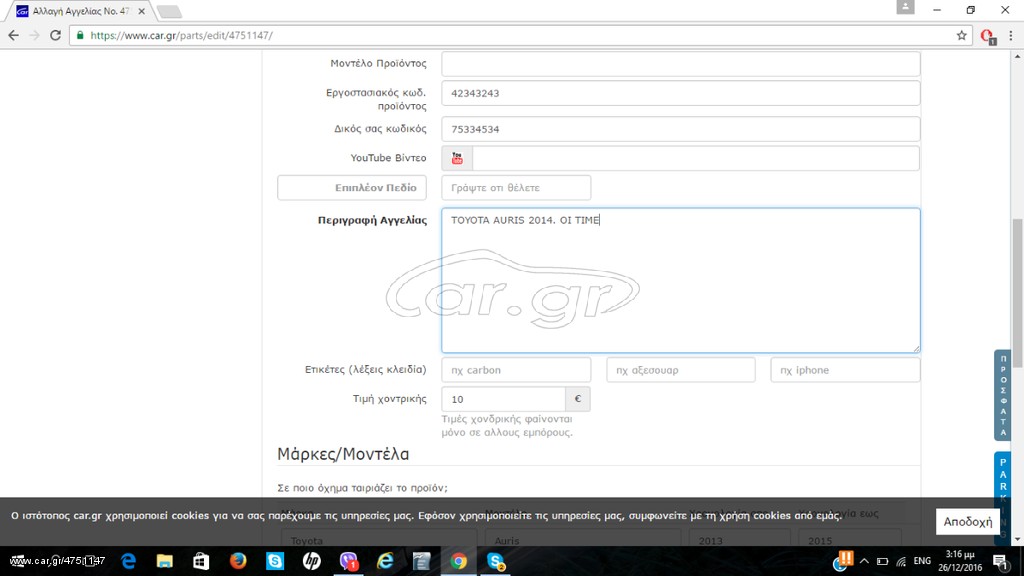Click the YouTube Βίντεο URL field
1024x576 pixels.
click(696, 158)
